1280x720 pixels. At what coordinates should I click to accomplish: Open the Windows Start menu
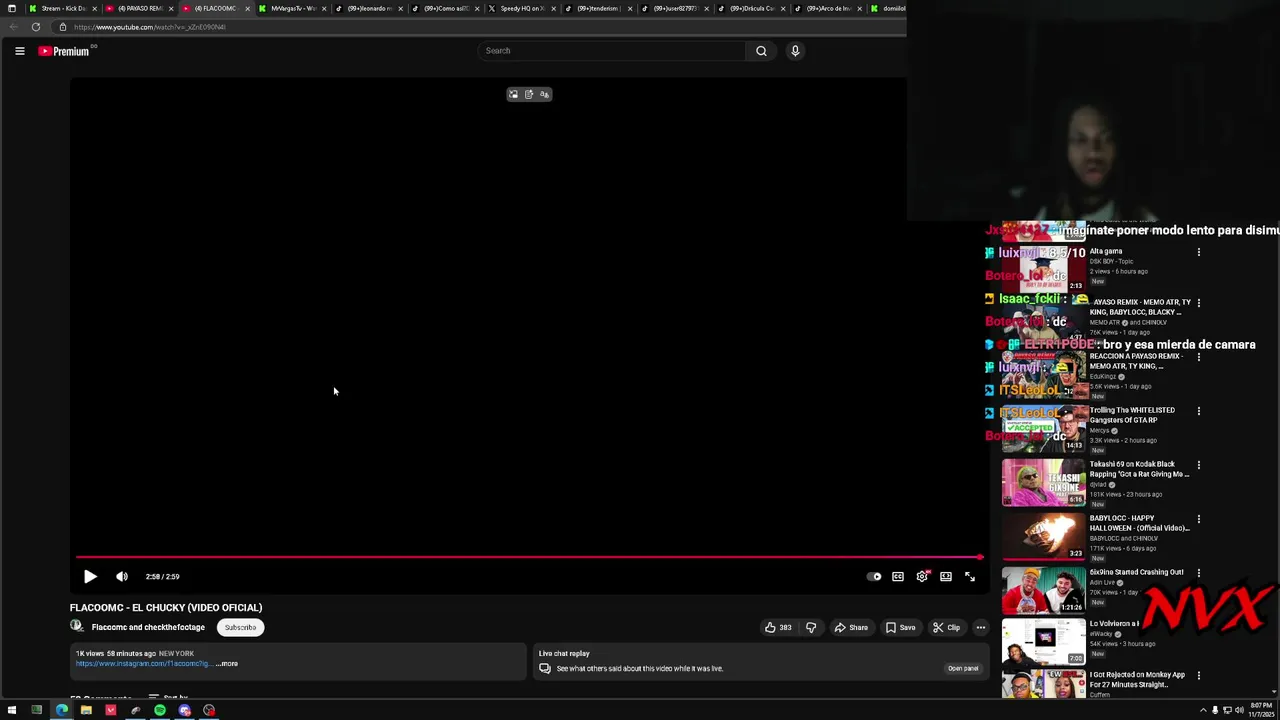12,710
